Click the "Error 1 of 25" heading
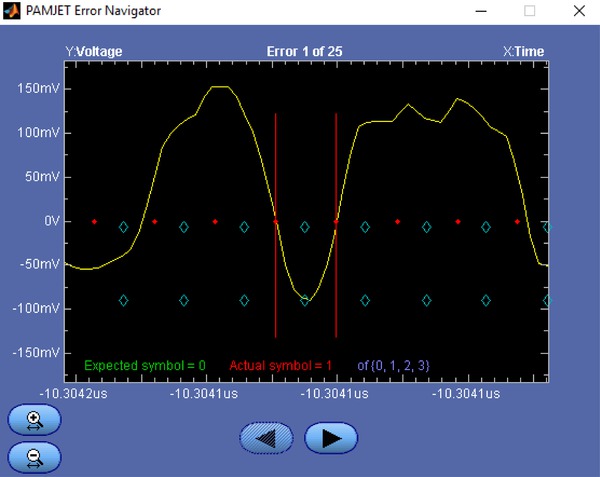The width and height of the screenshot is (600, 477). pos(303,51)
